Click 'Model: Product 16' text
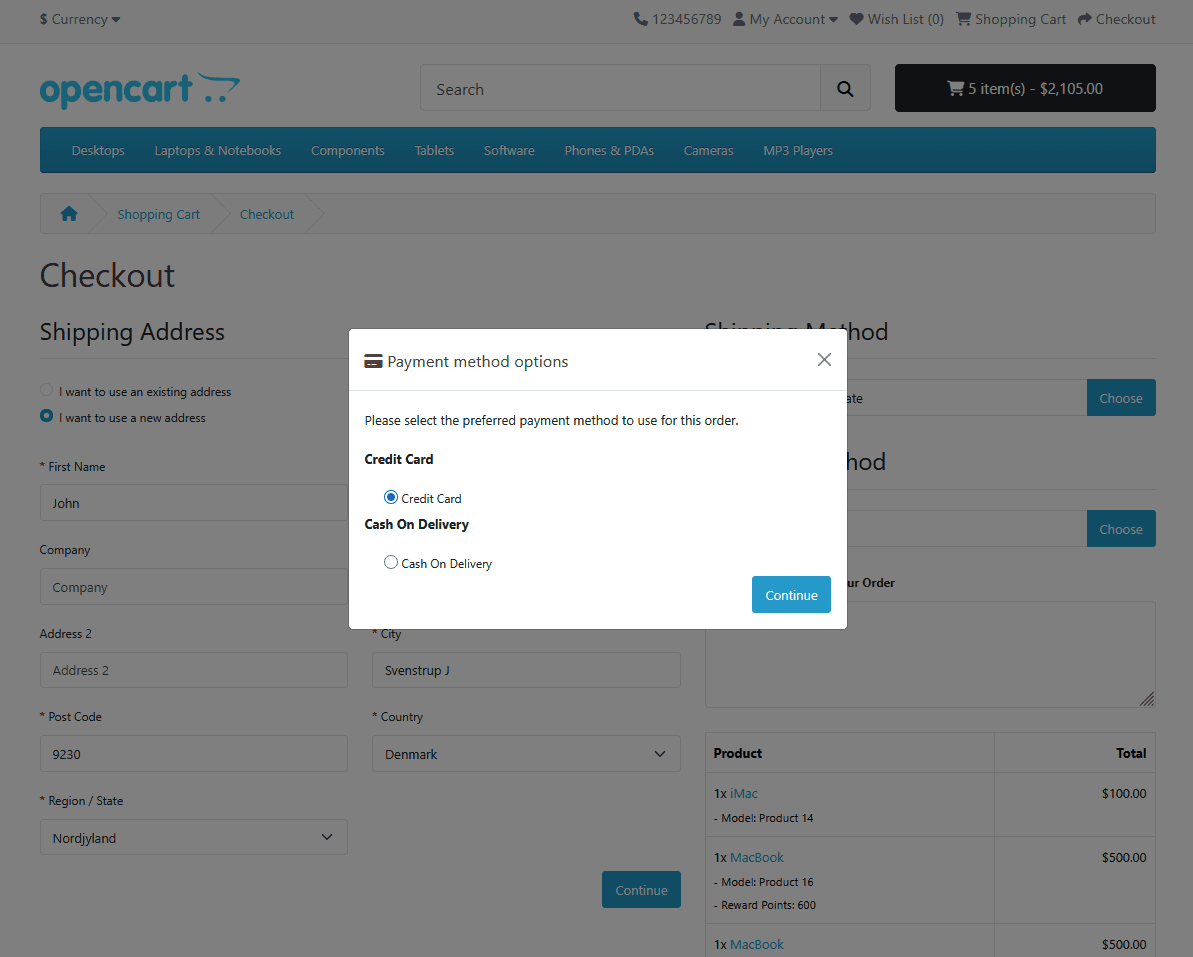1193x957 pixels. click(767, 882)
